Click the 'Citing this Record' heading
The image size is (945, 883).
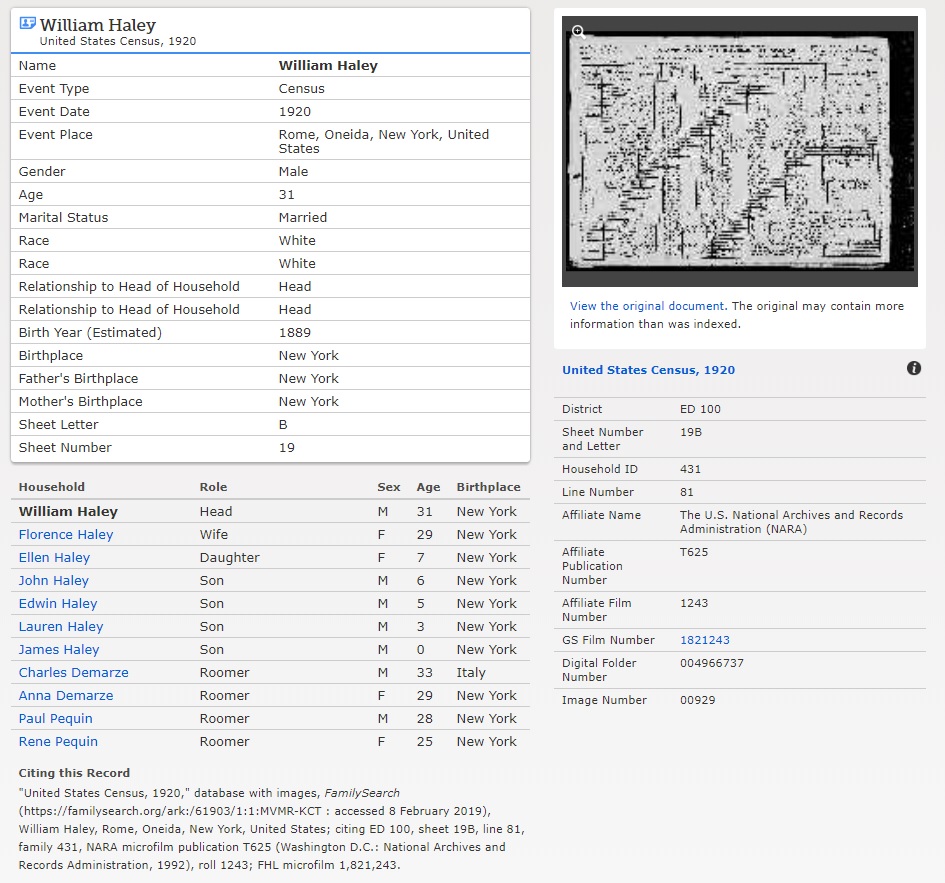point(74,773)
